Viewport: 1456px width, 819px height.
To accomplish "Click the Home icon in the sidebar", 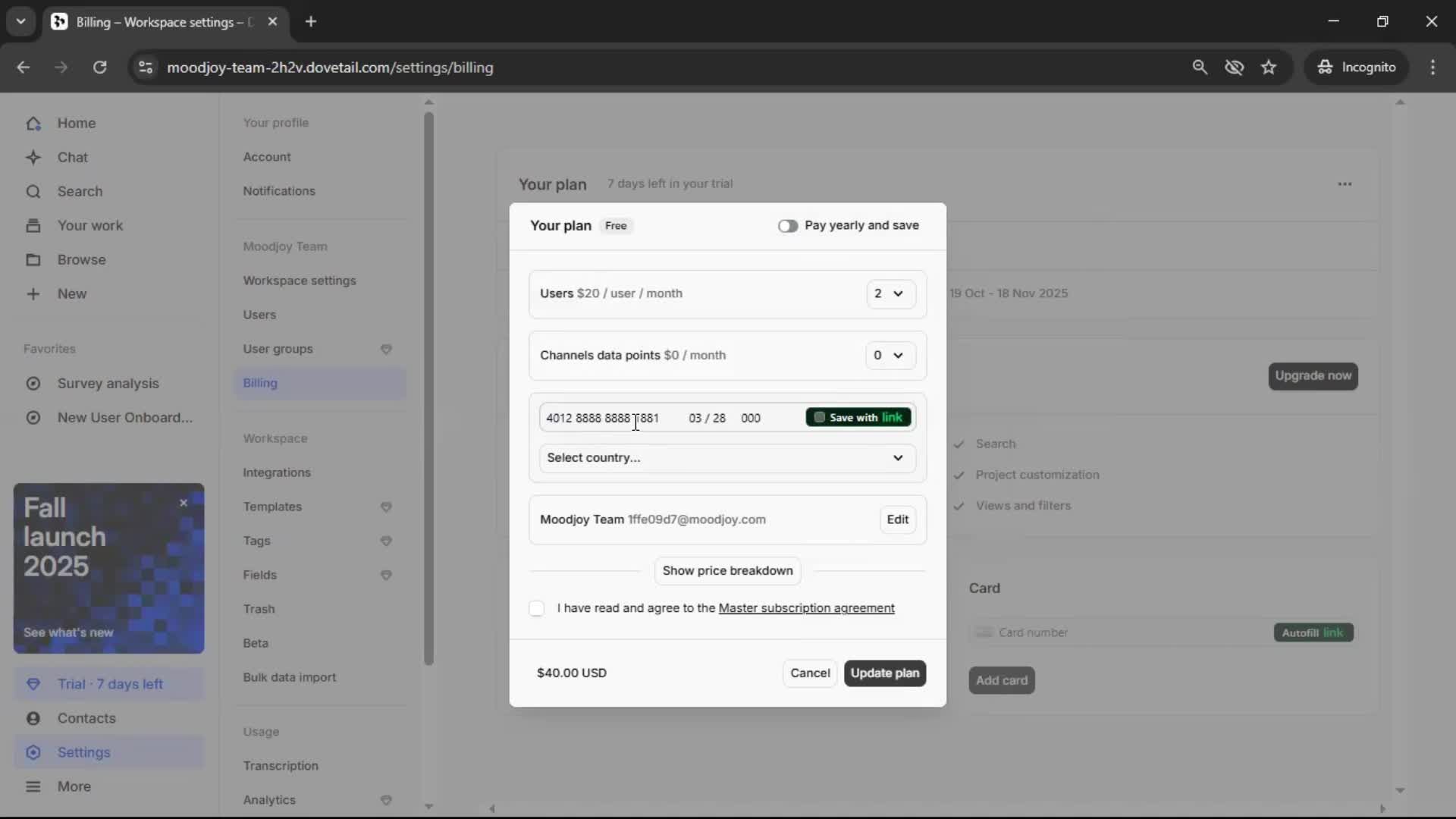I will click(x=33, y=124).
